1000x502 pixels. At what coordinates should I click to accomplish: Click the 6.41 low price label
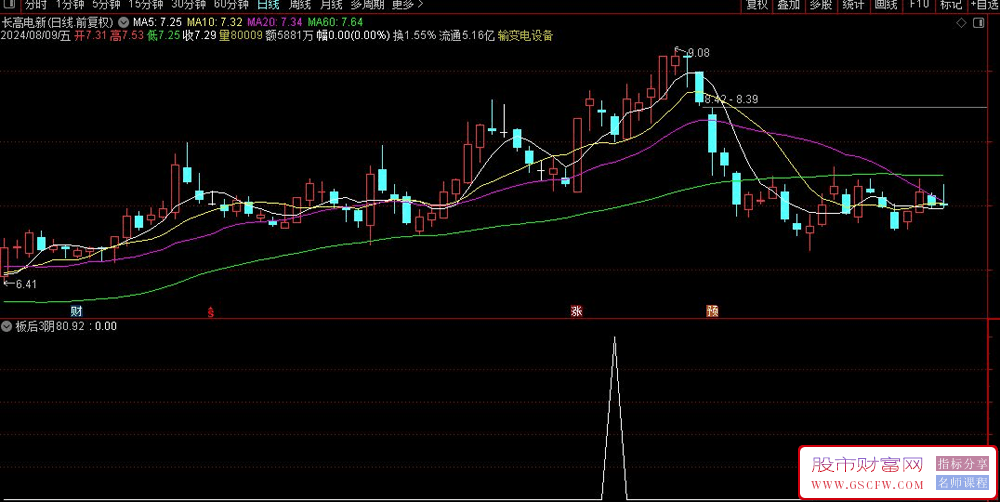[x=26, y=284]
